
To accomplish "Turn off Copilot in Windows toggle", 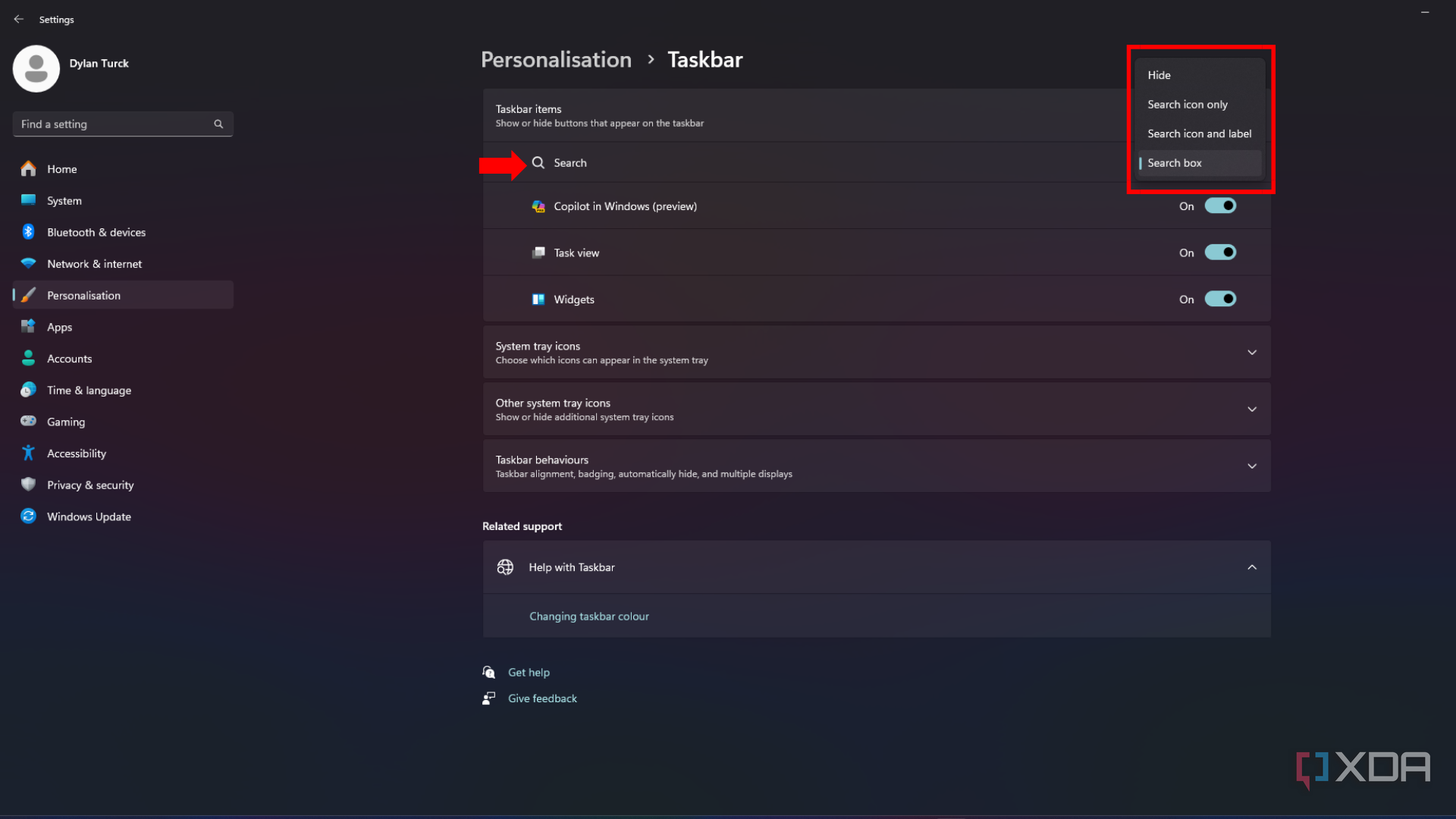I will click(1220, 206).
